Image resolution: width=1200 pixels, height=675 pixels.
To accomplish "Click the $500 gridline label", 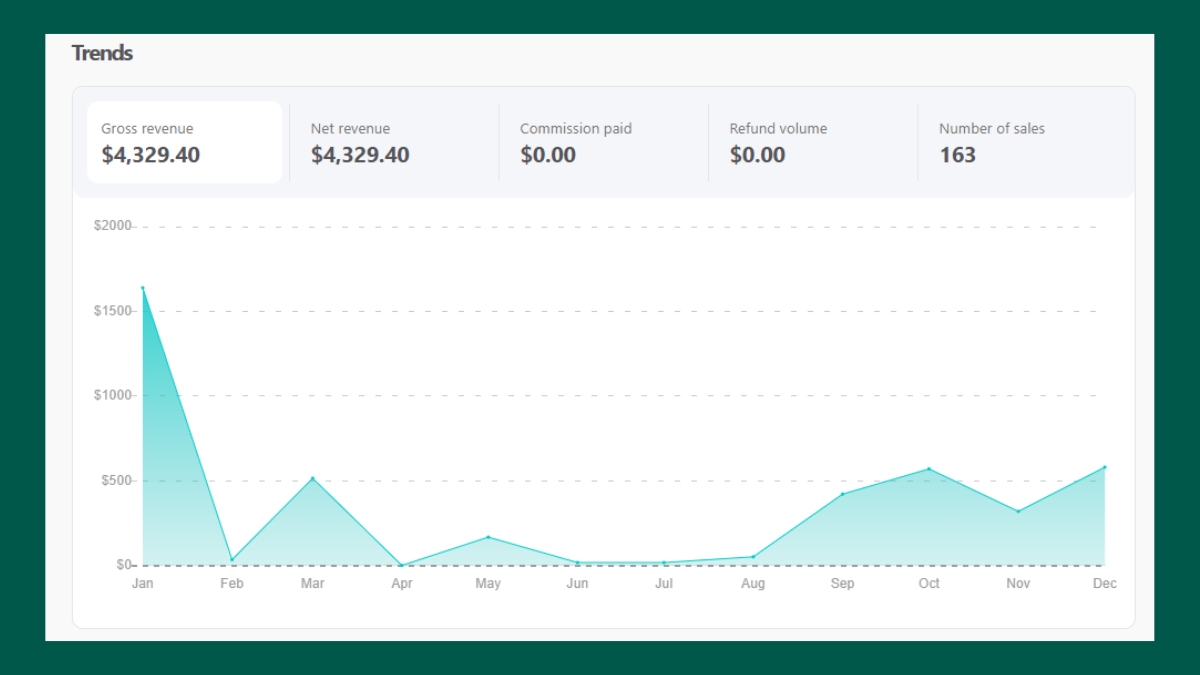I will point(115,479).
